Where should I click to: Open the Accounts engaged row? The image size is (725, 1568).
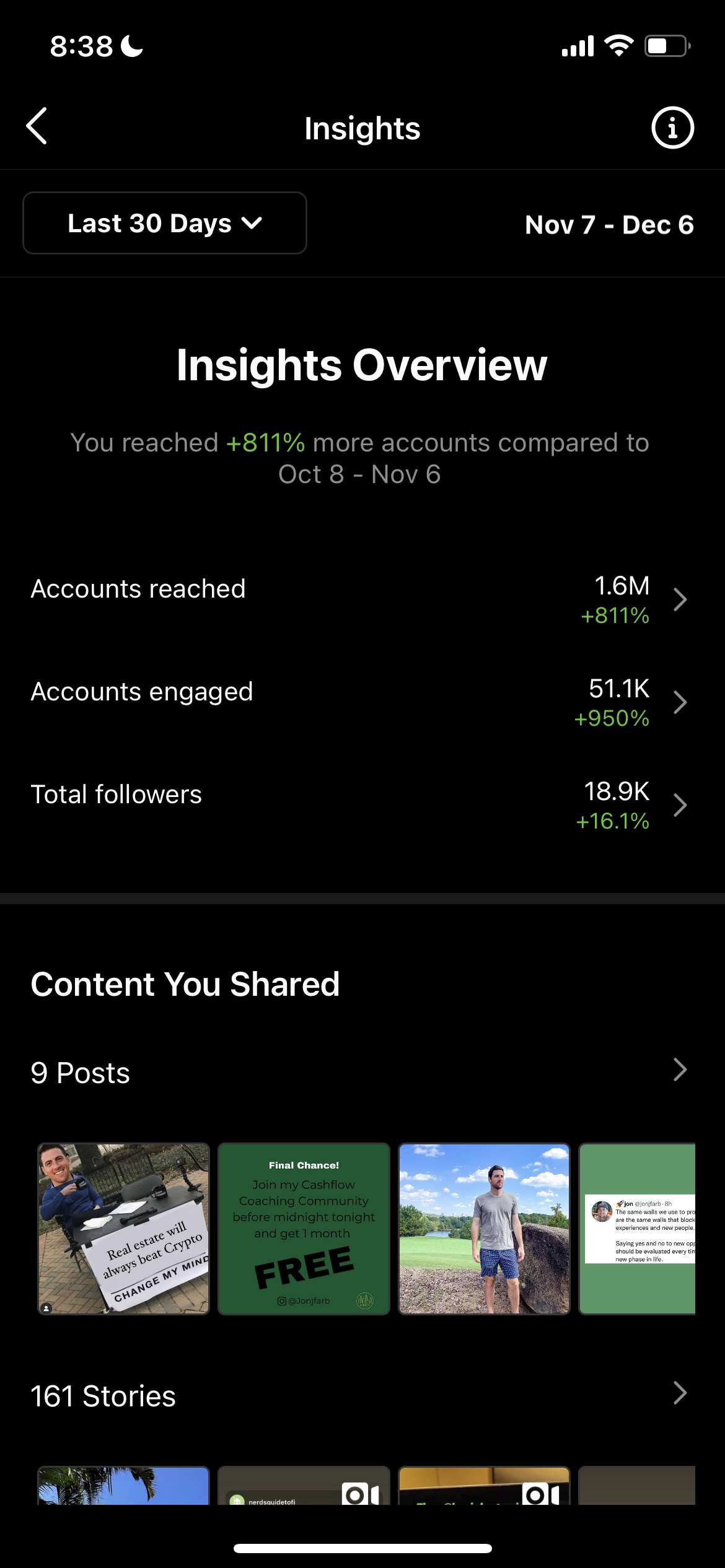pyautogui.click(x=362, y=702)
